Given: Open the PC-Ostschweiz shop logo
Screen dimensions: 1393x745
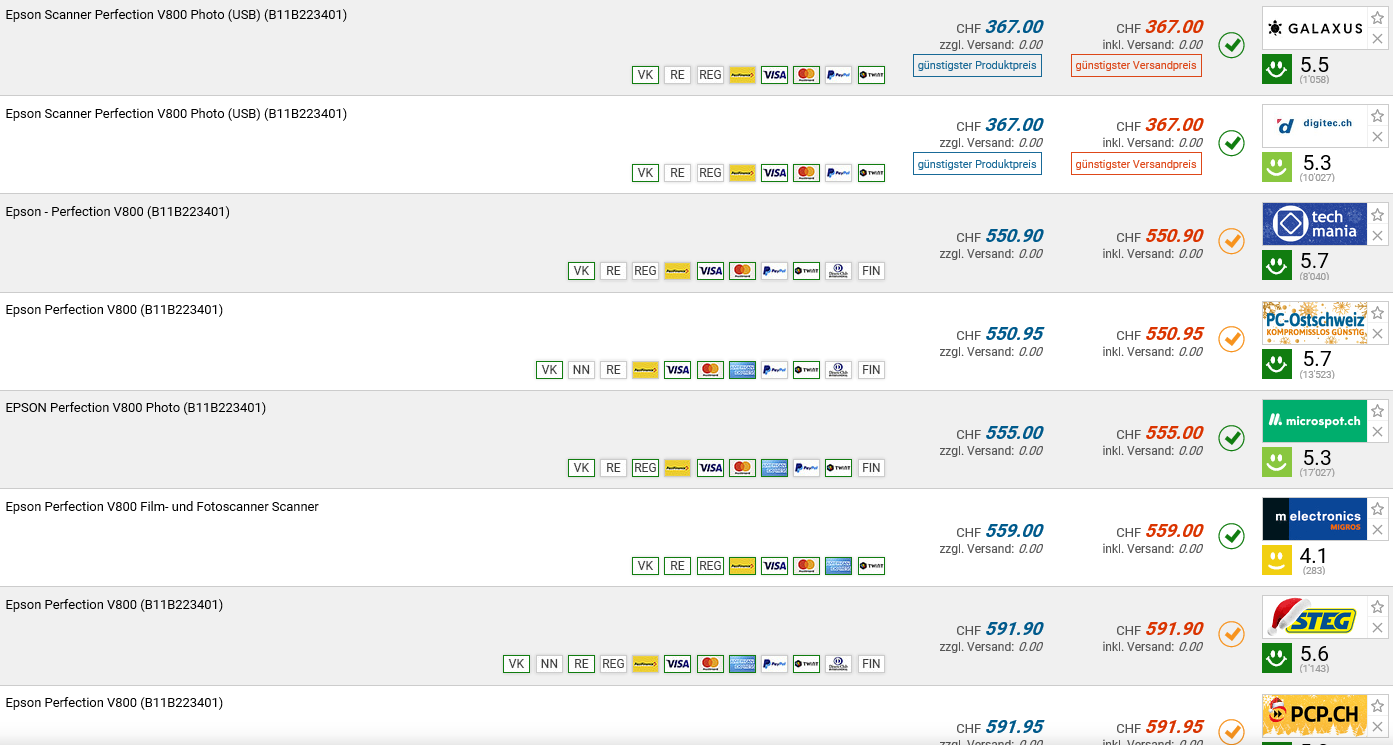Looking at the screenshot, I should click(x=1314, y=323).
